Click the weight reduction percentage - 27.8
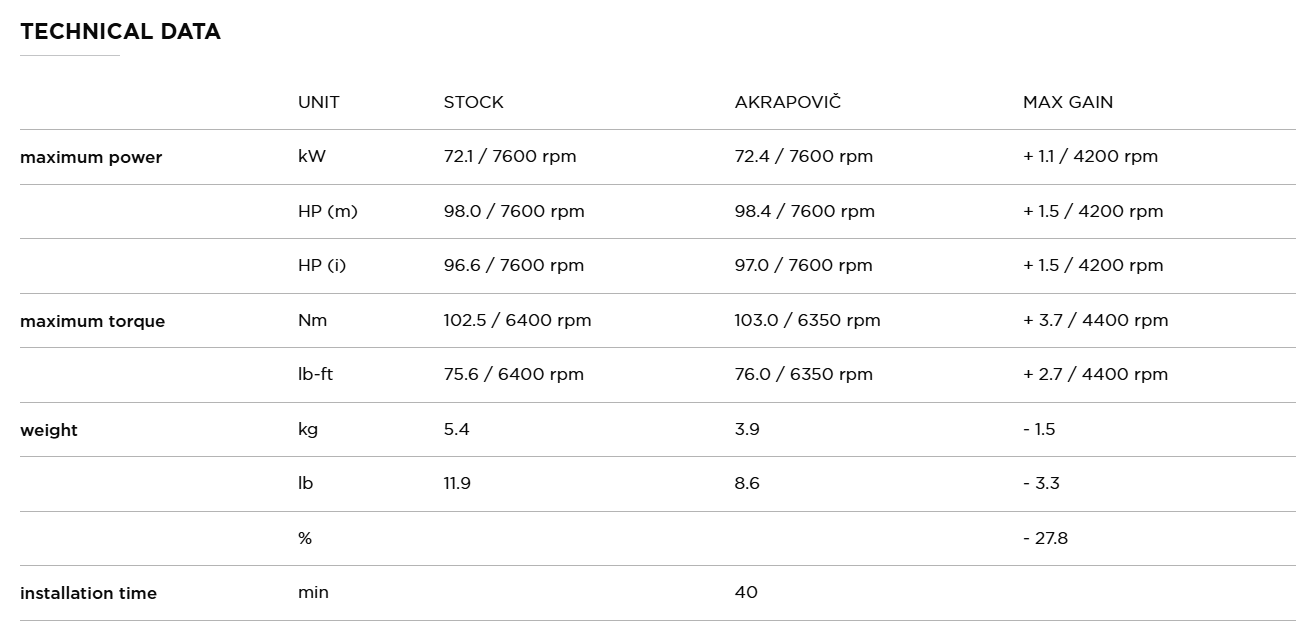The width and height of the screenshot is (1302, 623). 1045,538
